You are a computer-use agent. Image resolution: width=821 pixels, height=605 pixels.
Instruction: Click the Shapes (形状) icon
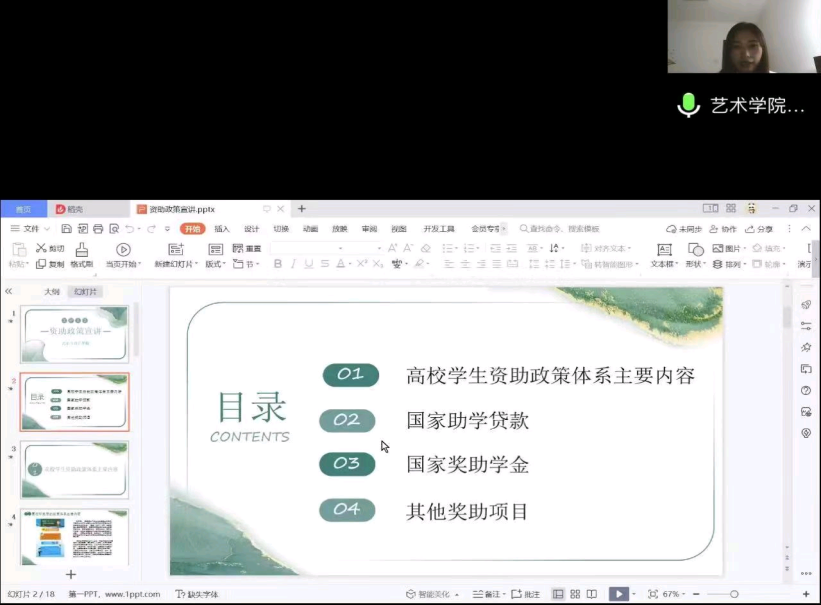694,249
